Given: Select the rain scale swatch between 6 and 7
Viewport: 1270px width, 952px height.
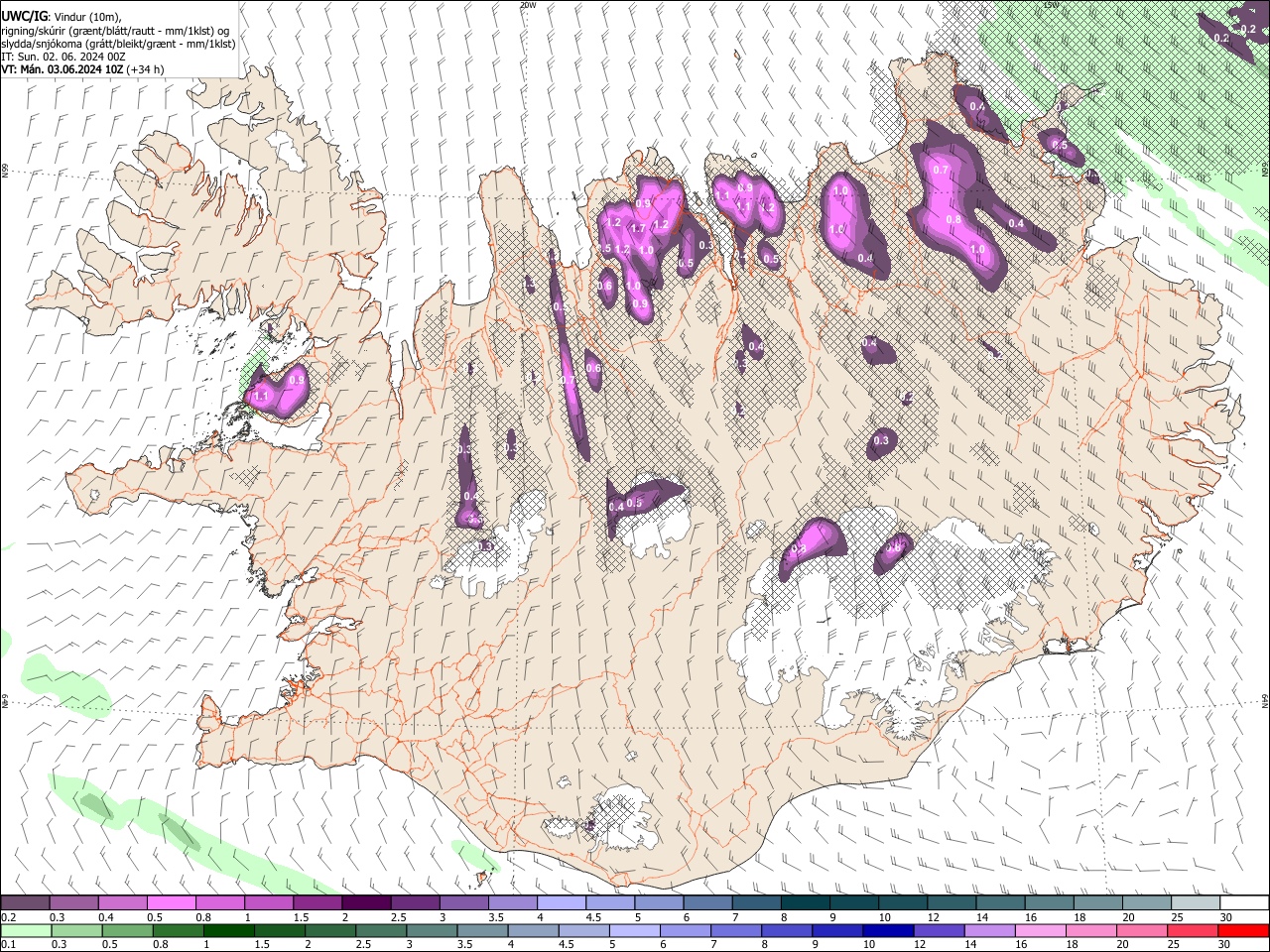Looking at the screenshot, I should click(x=685, y=930).
